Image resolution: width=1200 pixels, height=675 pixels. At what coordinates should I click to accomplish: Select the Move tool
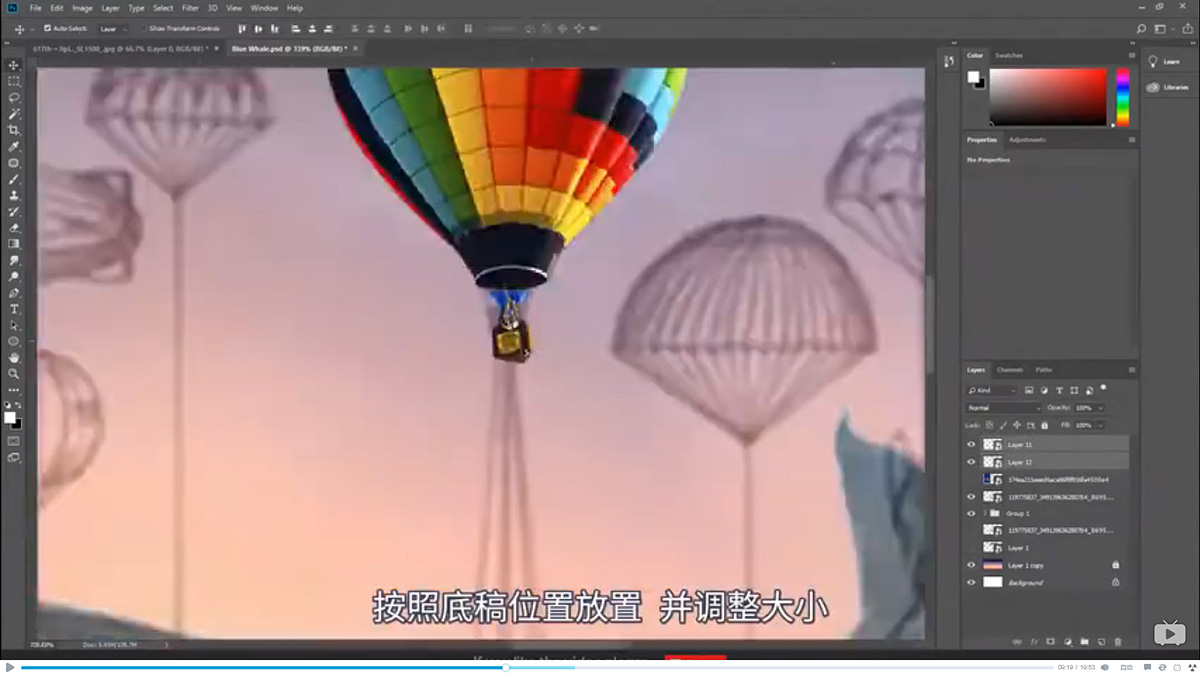tap(14, 64)
